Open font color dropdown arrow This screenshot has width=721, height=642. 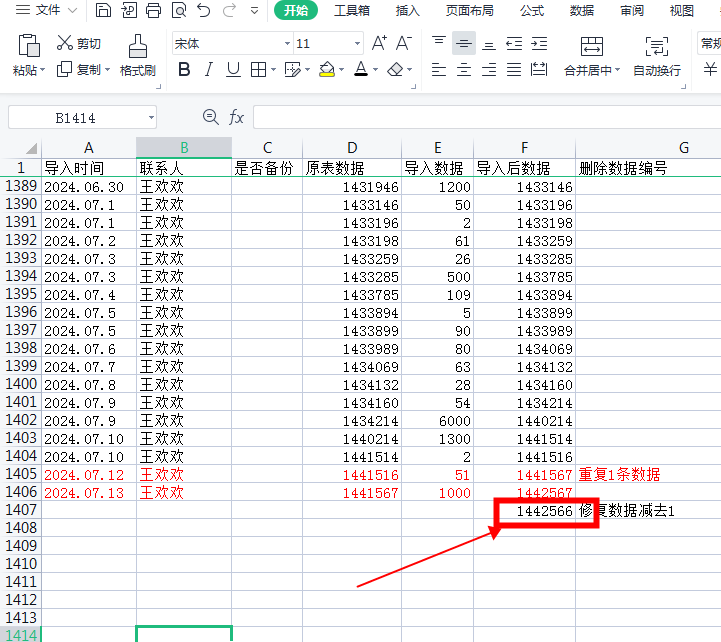(x=375, y=70)
